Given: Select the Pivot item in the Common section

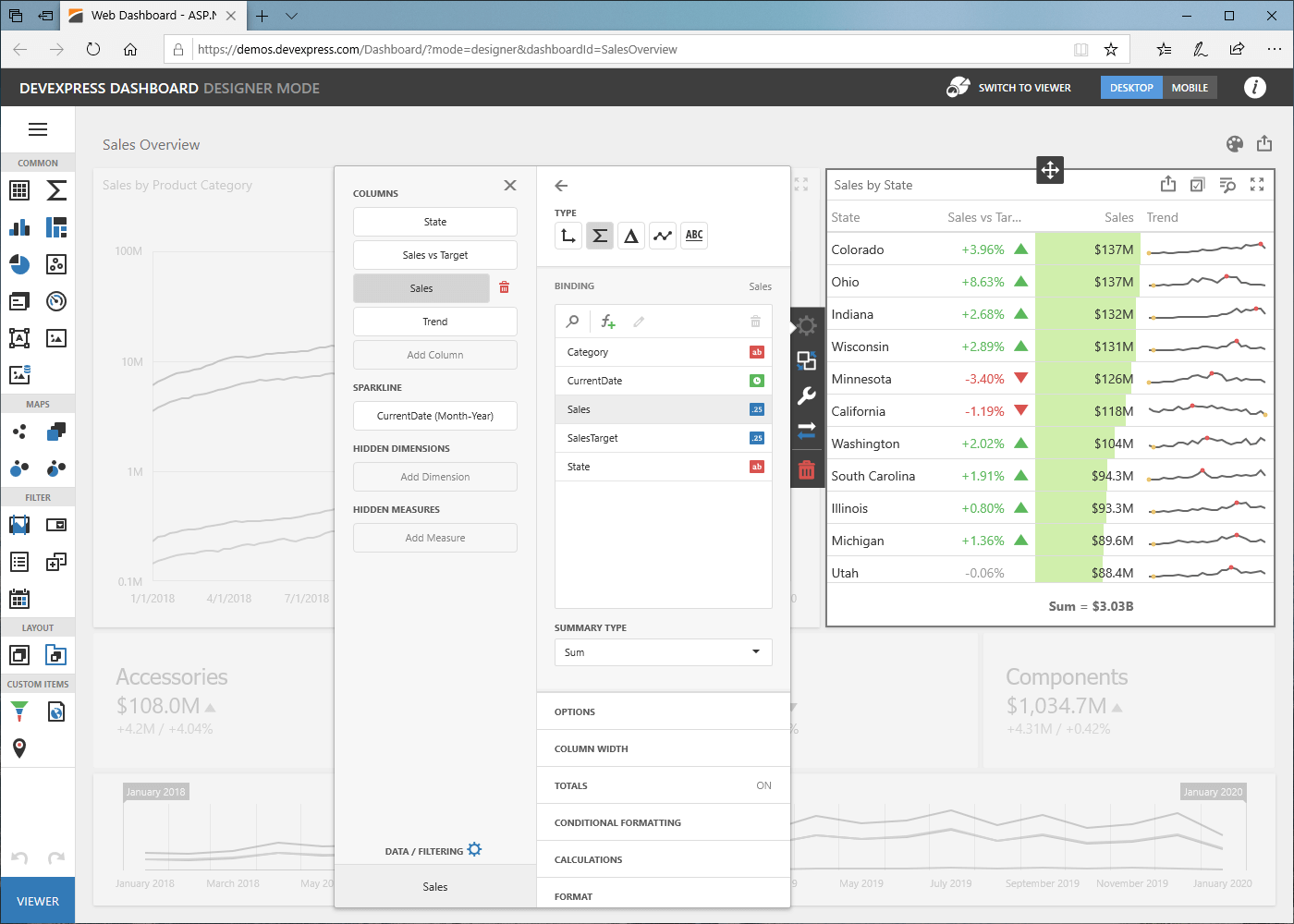Looking at the screenshot, I should click(x=18, y=190).
